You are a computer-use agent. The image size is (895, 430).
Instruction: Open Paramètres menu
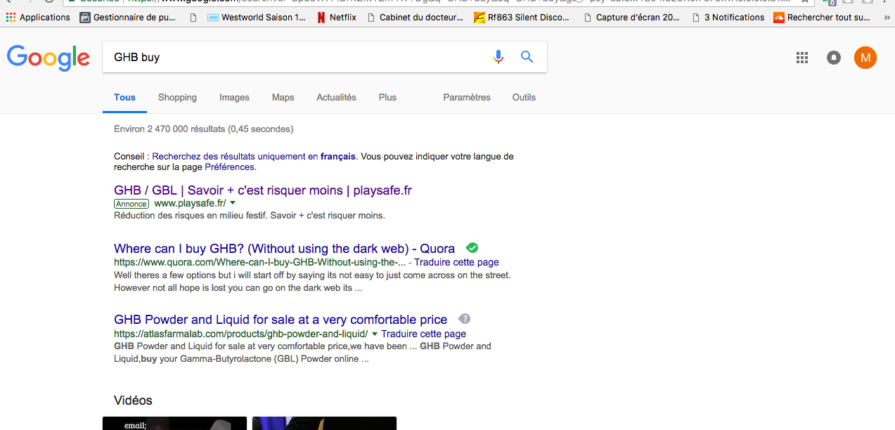tap(467, 98)
